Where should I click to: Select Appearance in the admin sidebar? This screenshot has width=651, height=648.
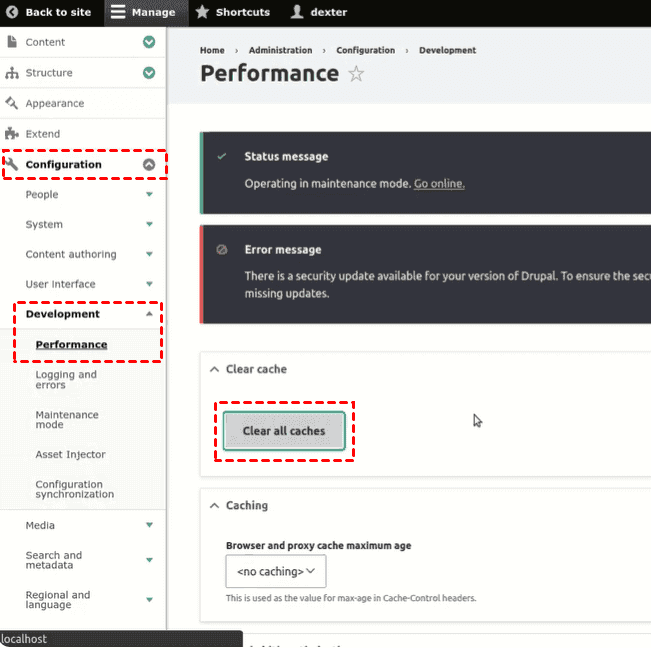coord(55,103)
